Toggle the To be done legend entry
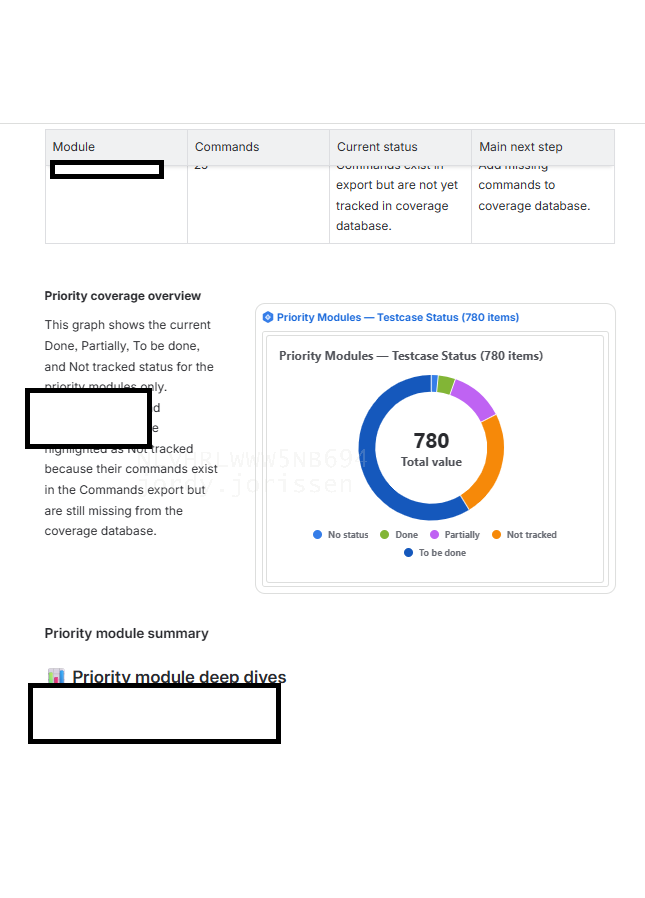The height and width of the screenshot is (898, 645). (x=435, y=553)
